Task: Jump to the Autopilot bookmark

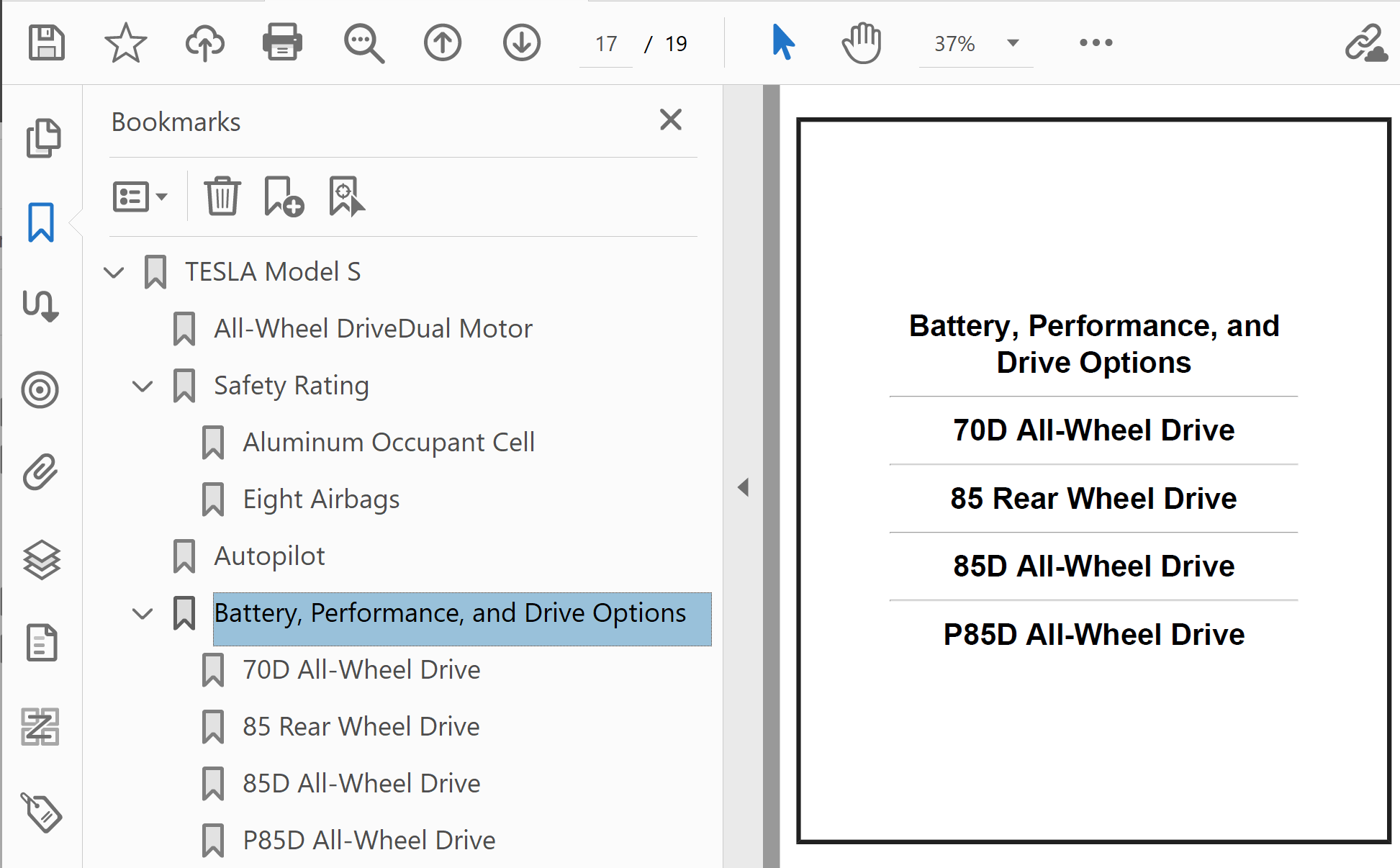Action: point(269,556)
